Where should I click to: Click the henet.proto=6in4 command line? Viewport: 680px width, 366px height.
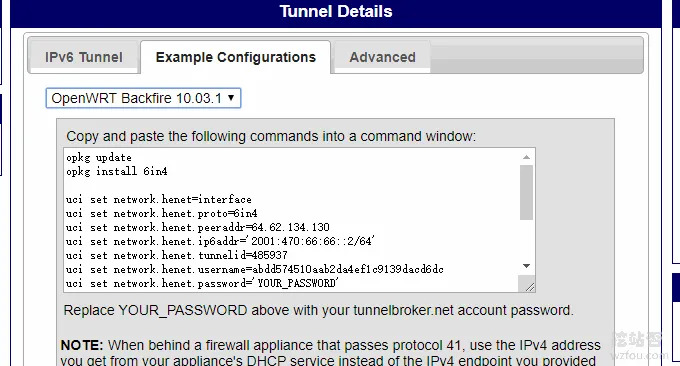coord(162,213)
